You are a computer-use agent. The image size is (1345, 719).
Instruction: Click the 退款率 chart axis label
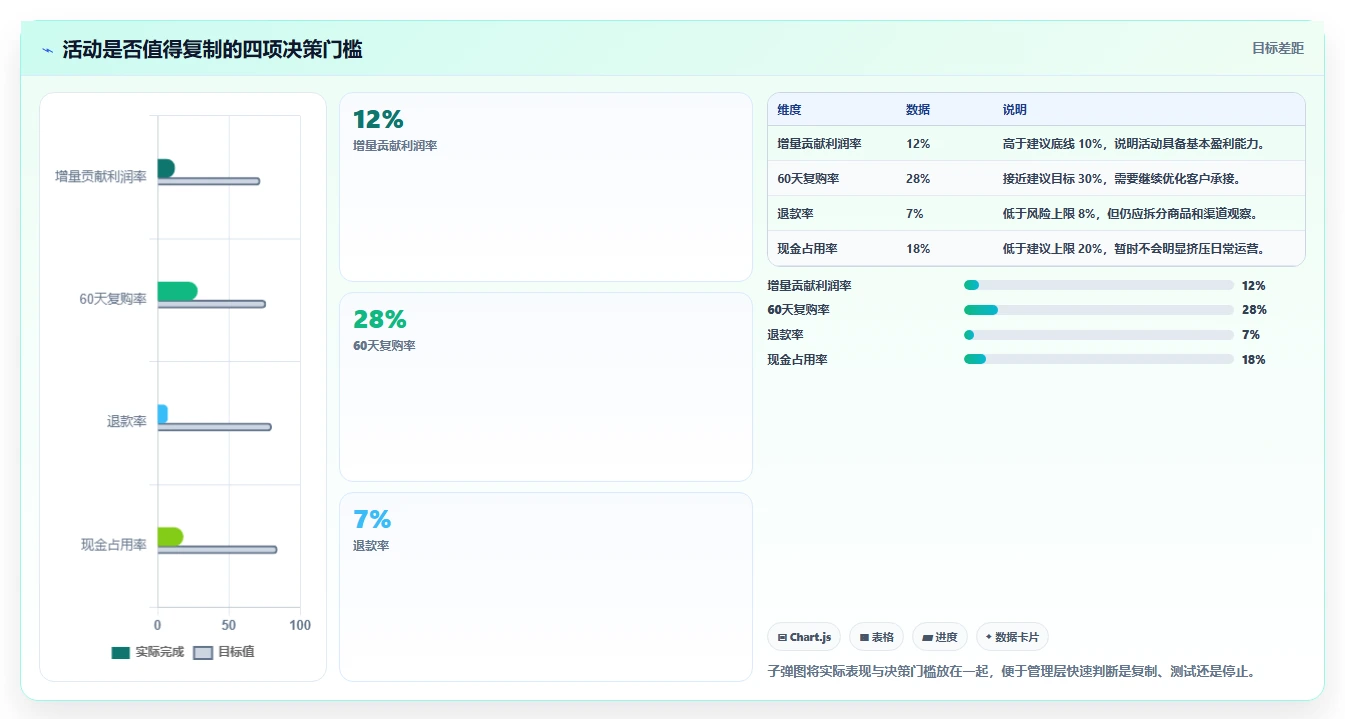click(127, 422)
